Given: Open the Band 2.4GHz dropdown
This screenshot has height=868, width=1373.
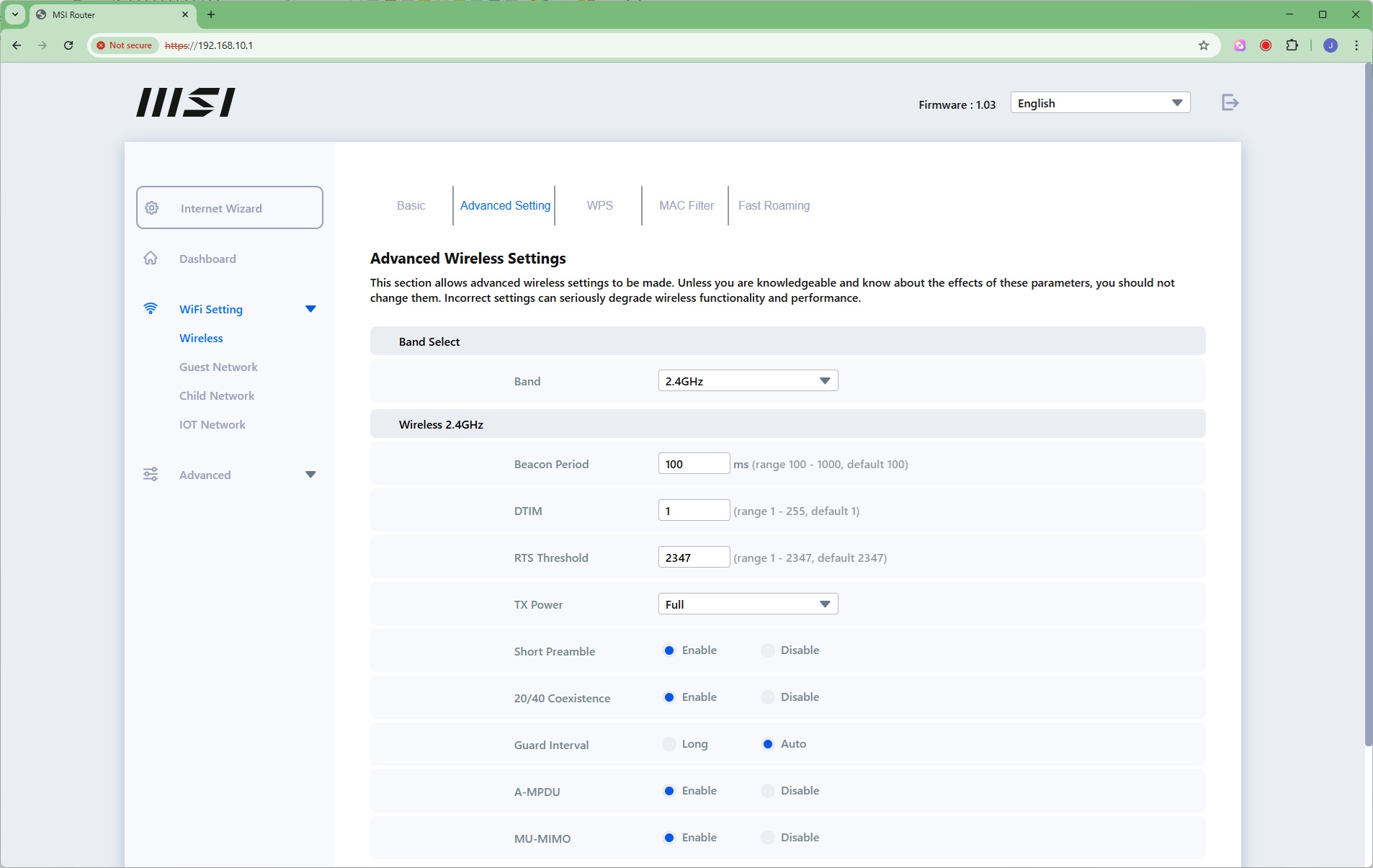Looking at the screenshot, I should (x=748, y=381).
